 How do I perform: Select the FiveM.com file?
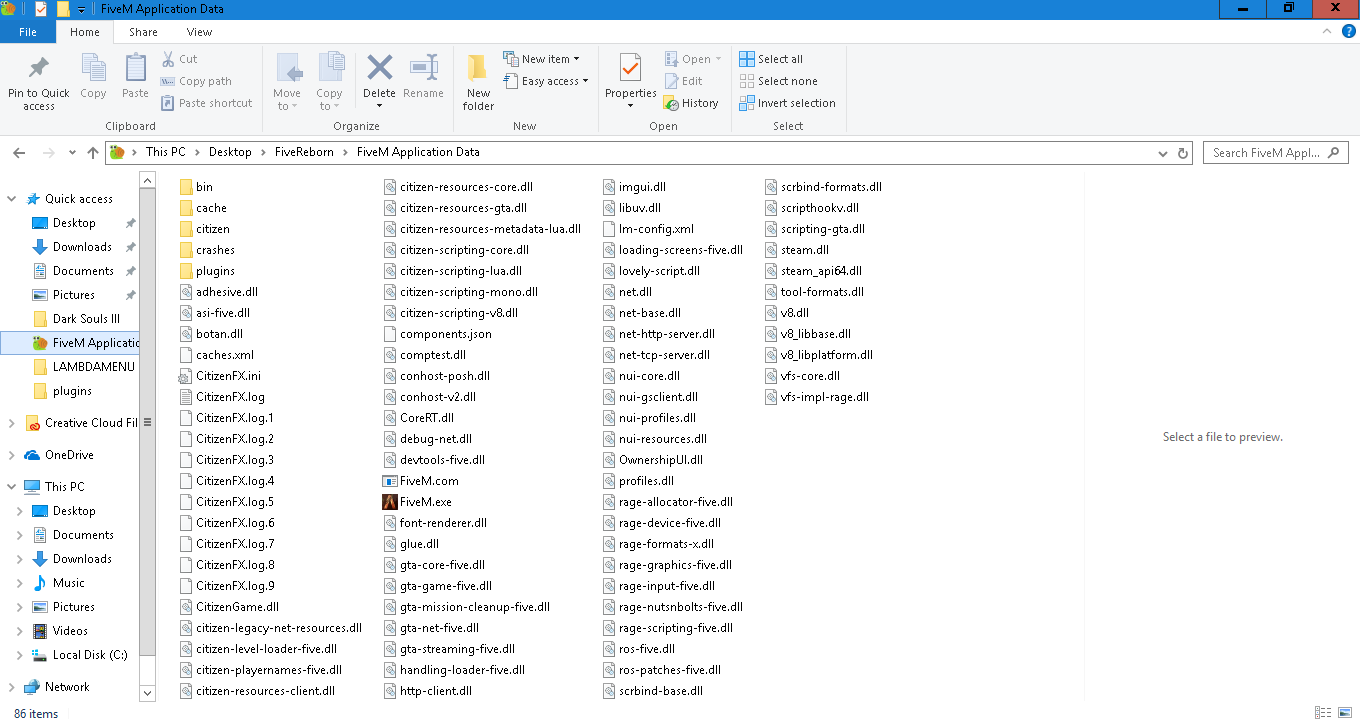(x=422, y=481)
